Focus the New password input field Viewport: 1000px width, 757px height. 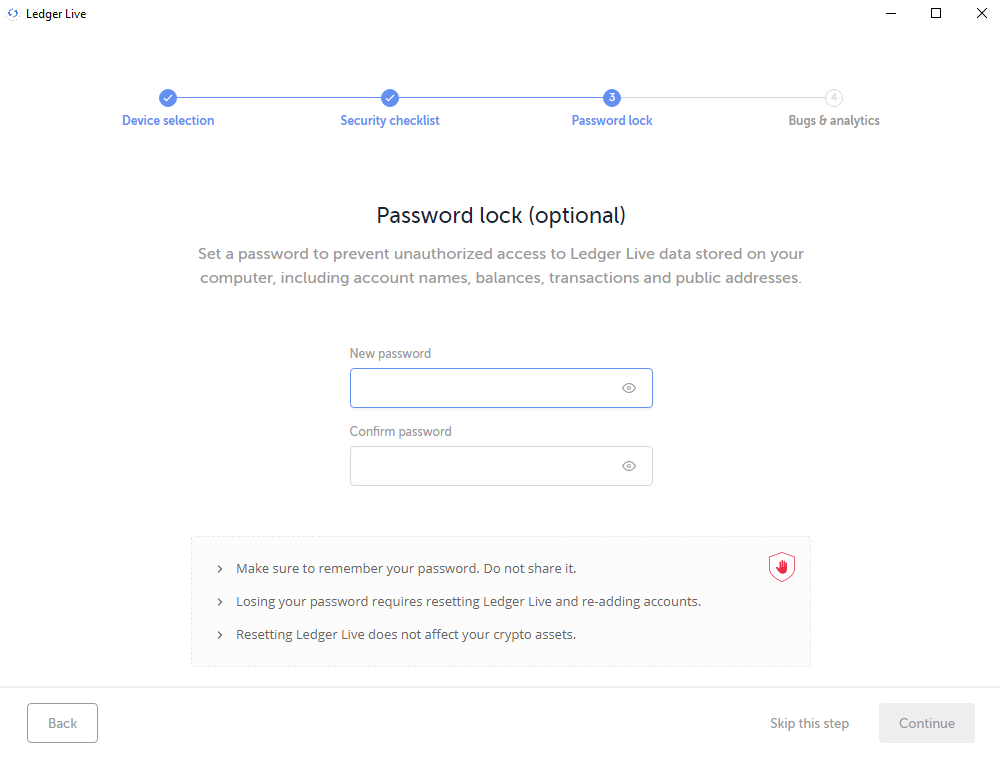point(501,388)
